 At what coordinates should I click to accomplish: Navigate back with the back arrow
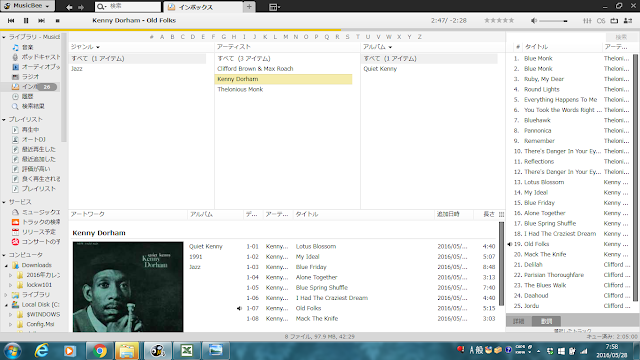69,7
